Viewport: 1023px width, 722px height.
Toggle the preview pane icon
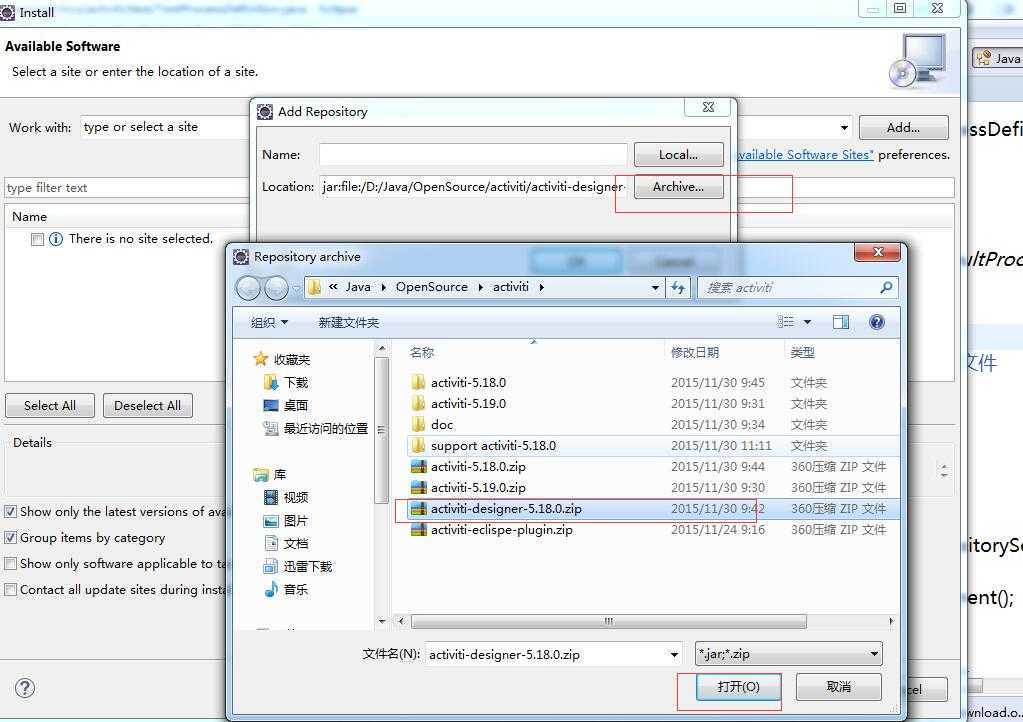[x=840, y=322]
